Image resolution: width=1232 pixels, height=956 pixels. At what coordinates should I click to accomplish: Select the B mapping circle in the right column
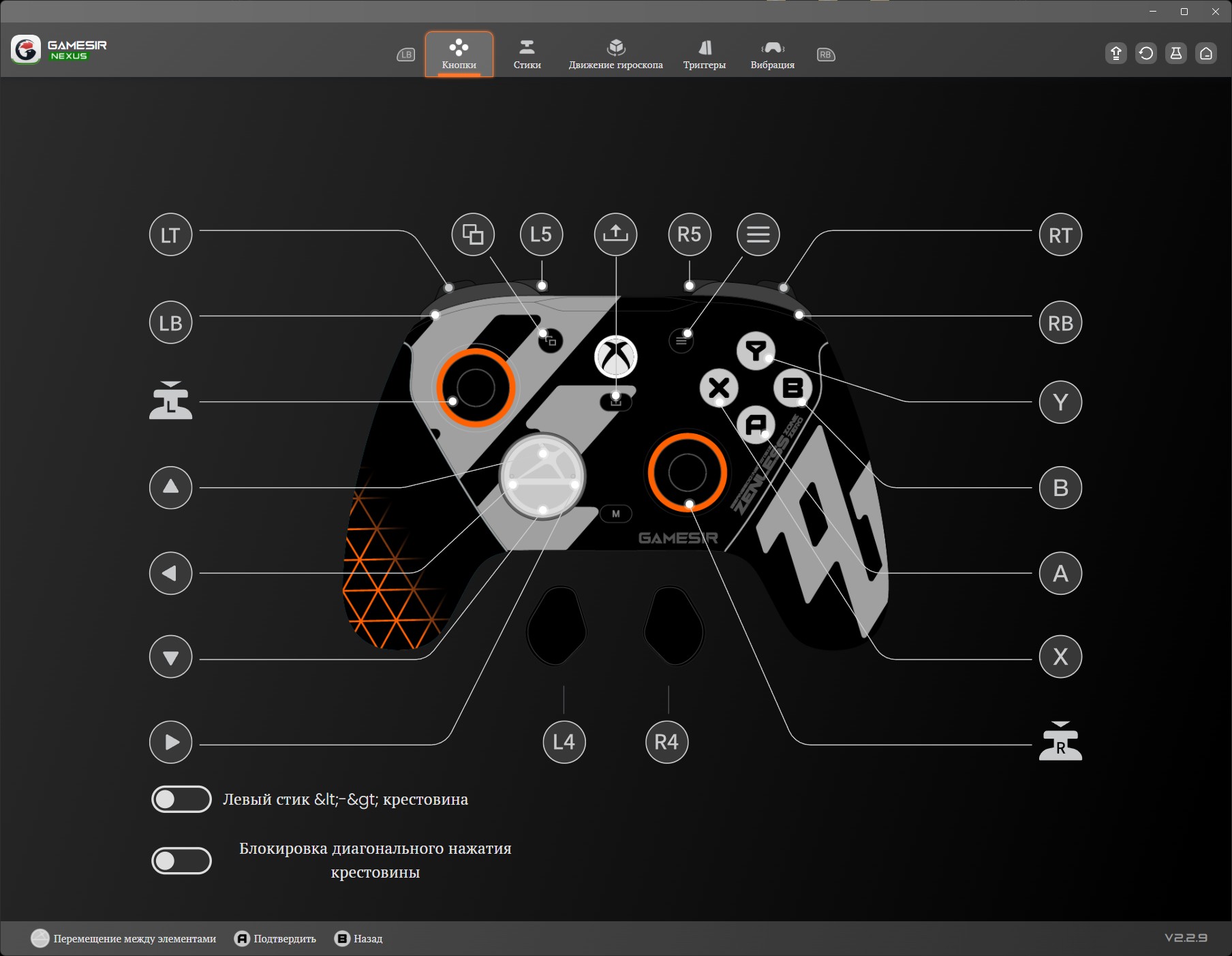click(x=1060, y=487)
